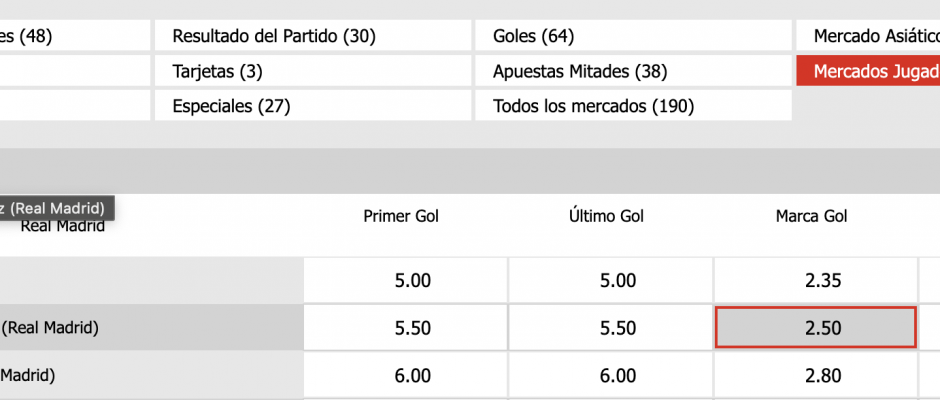This screenshot has height=400, width=940.
Task: Deselect the highlighted 2.50 Marca Gol odds
Action: pos(815,328)
